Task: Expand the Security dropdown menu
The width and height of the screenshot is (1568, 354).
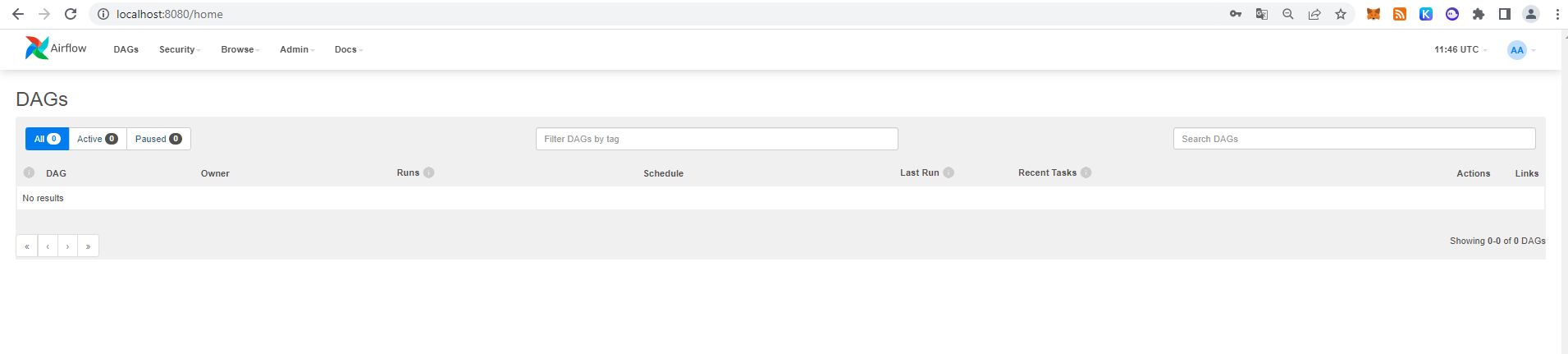Action: point(180,49)
